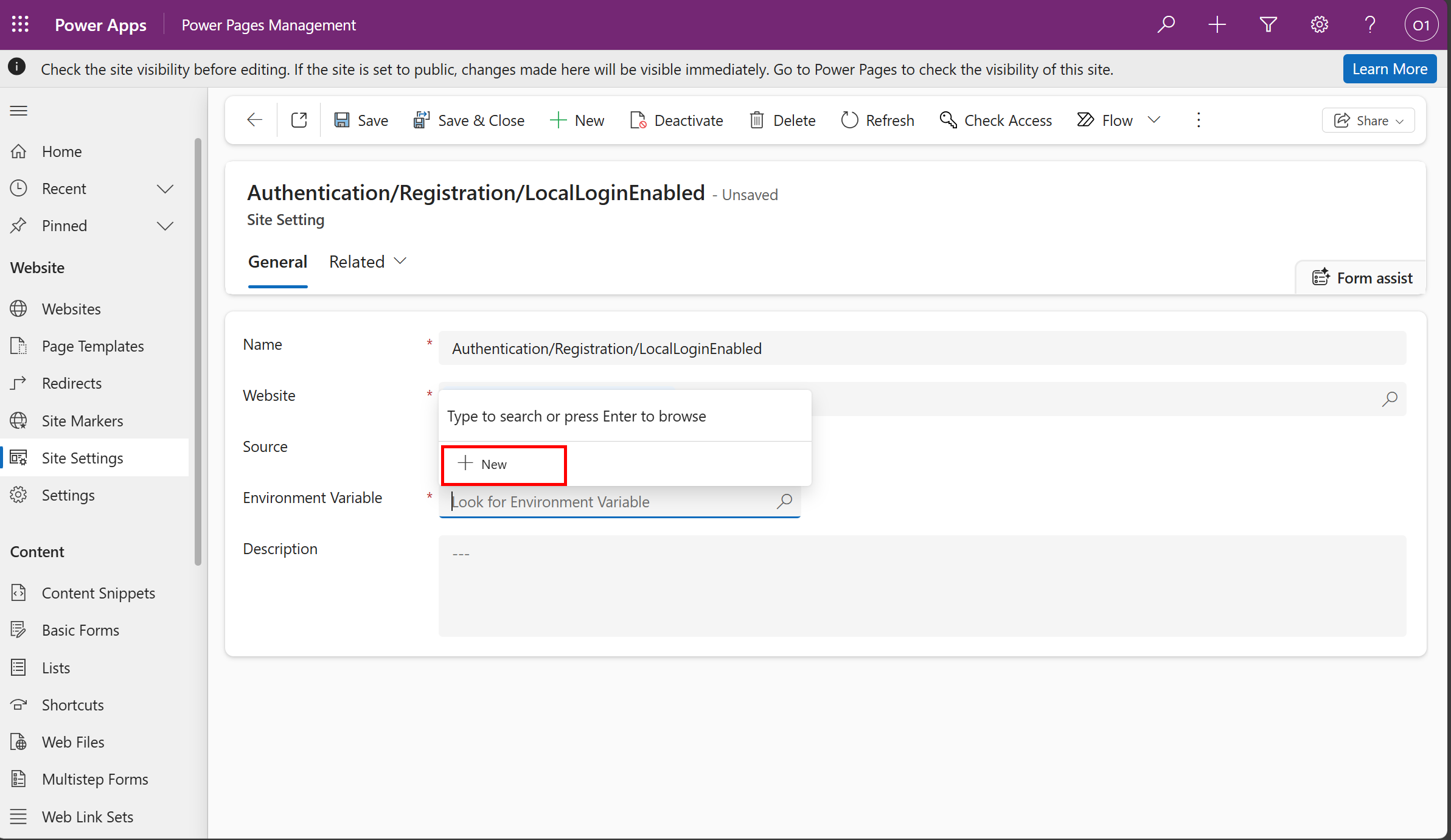Open record in new window via pop-out icon
1451x840 pixels.
(x=299, y=120)
